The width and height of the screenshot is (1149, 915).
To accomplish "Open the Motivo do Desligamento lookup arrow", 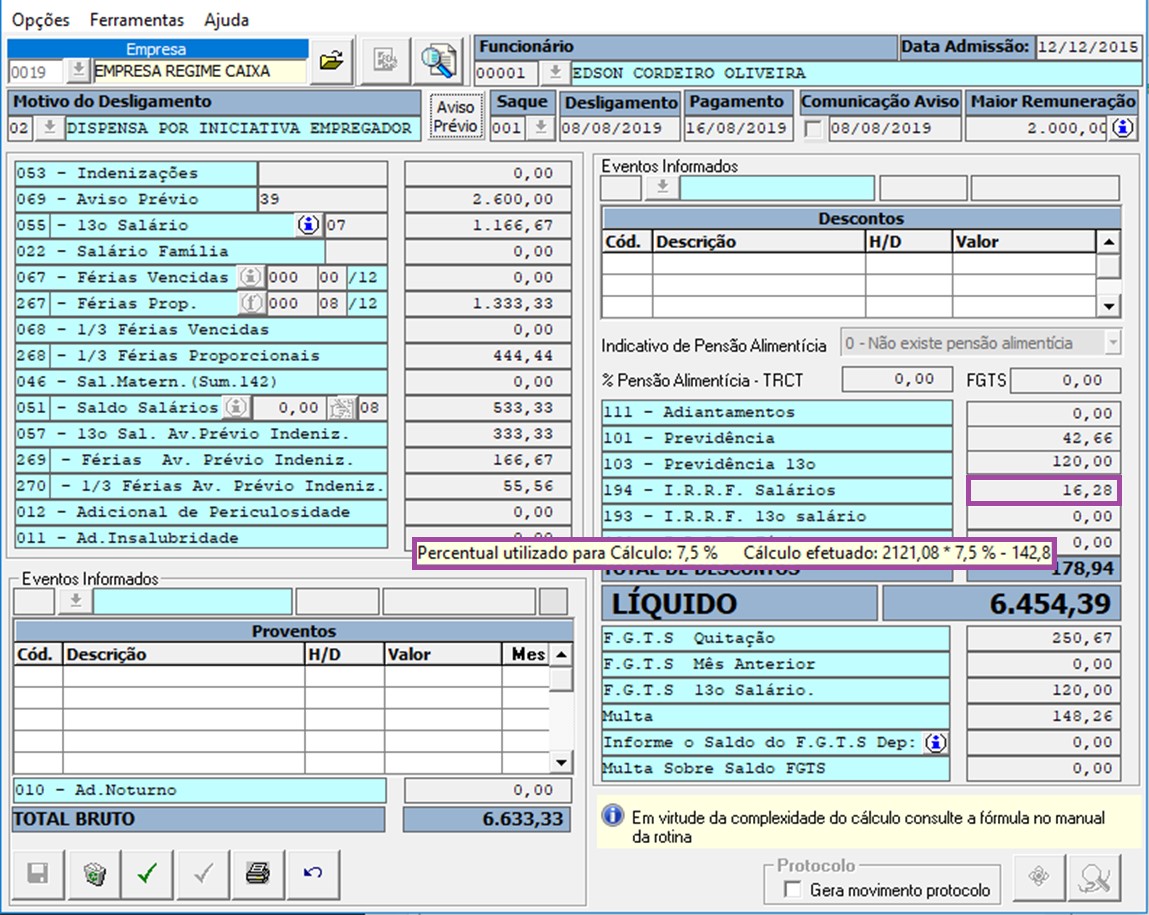I will click(x=49, y=128).
